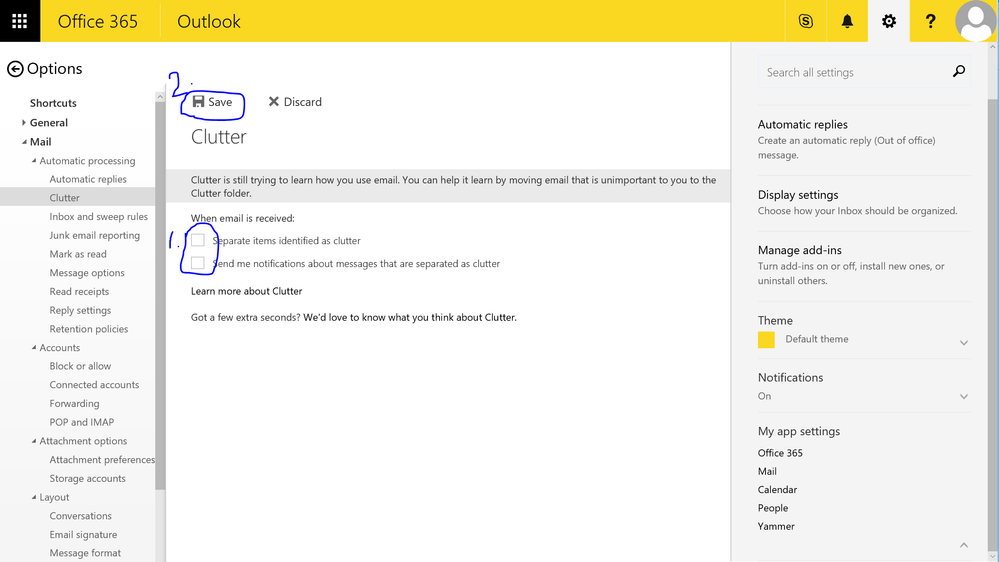Expand the General section
Image resolution: width=999 pixels, height=562 pixels.
[24, 122]
